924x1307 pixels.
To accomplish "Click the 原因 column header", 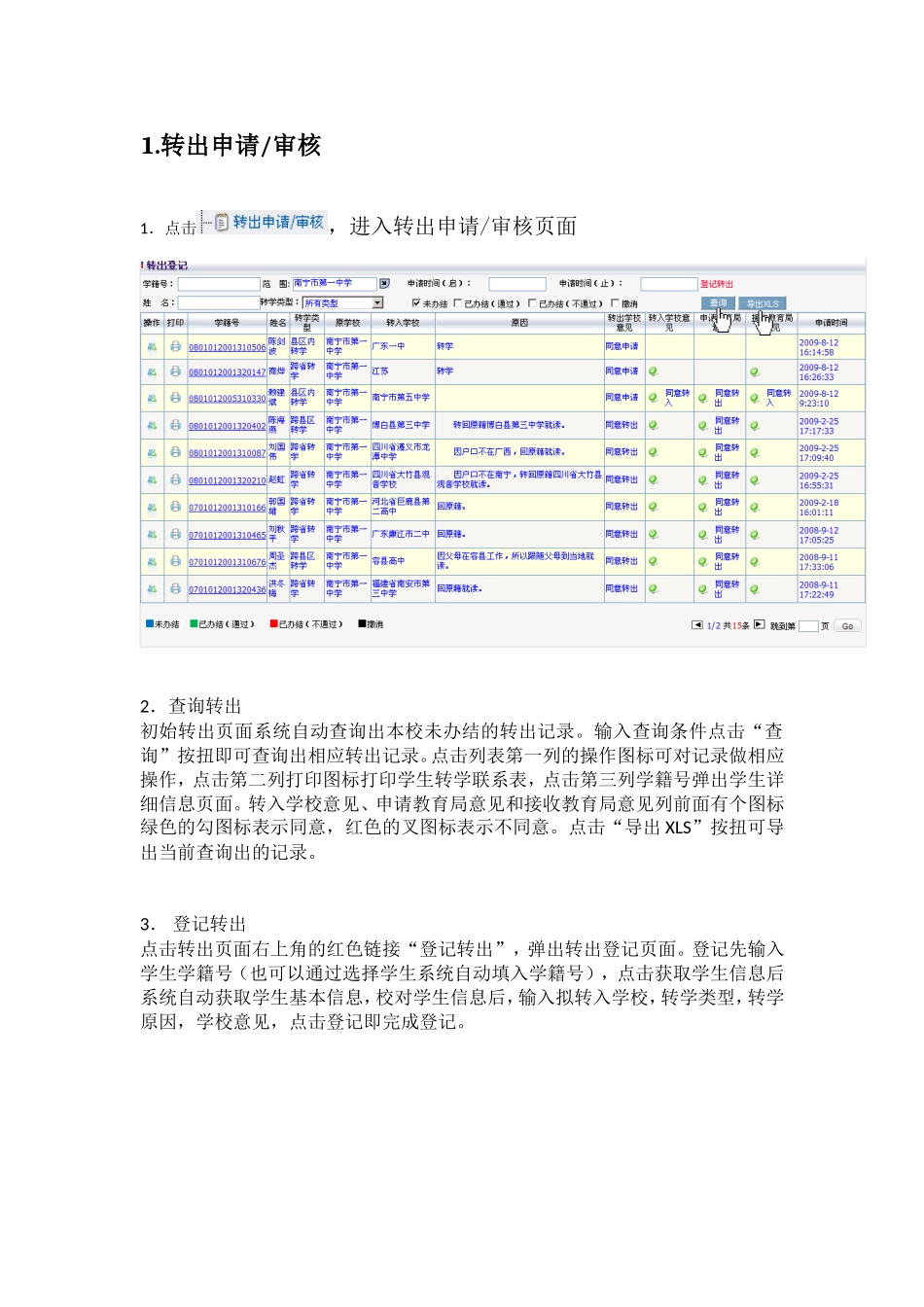I will [x=519, y=323].
